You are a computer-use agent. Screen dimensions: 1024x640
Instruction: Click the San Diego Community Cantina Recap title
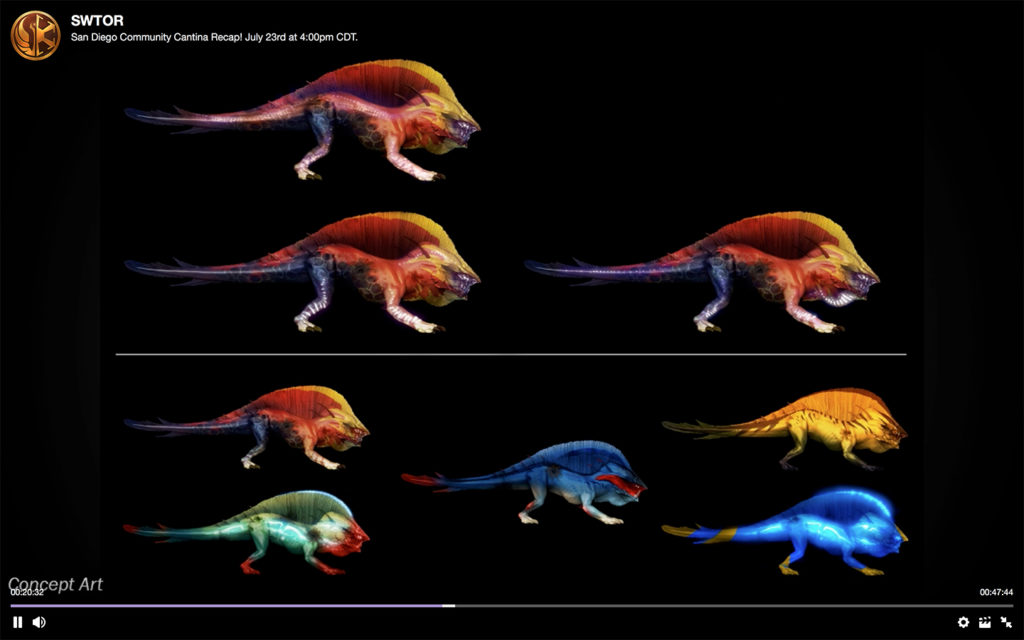[214, 37]
